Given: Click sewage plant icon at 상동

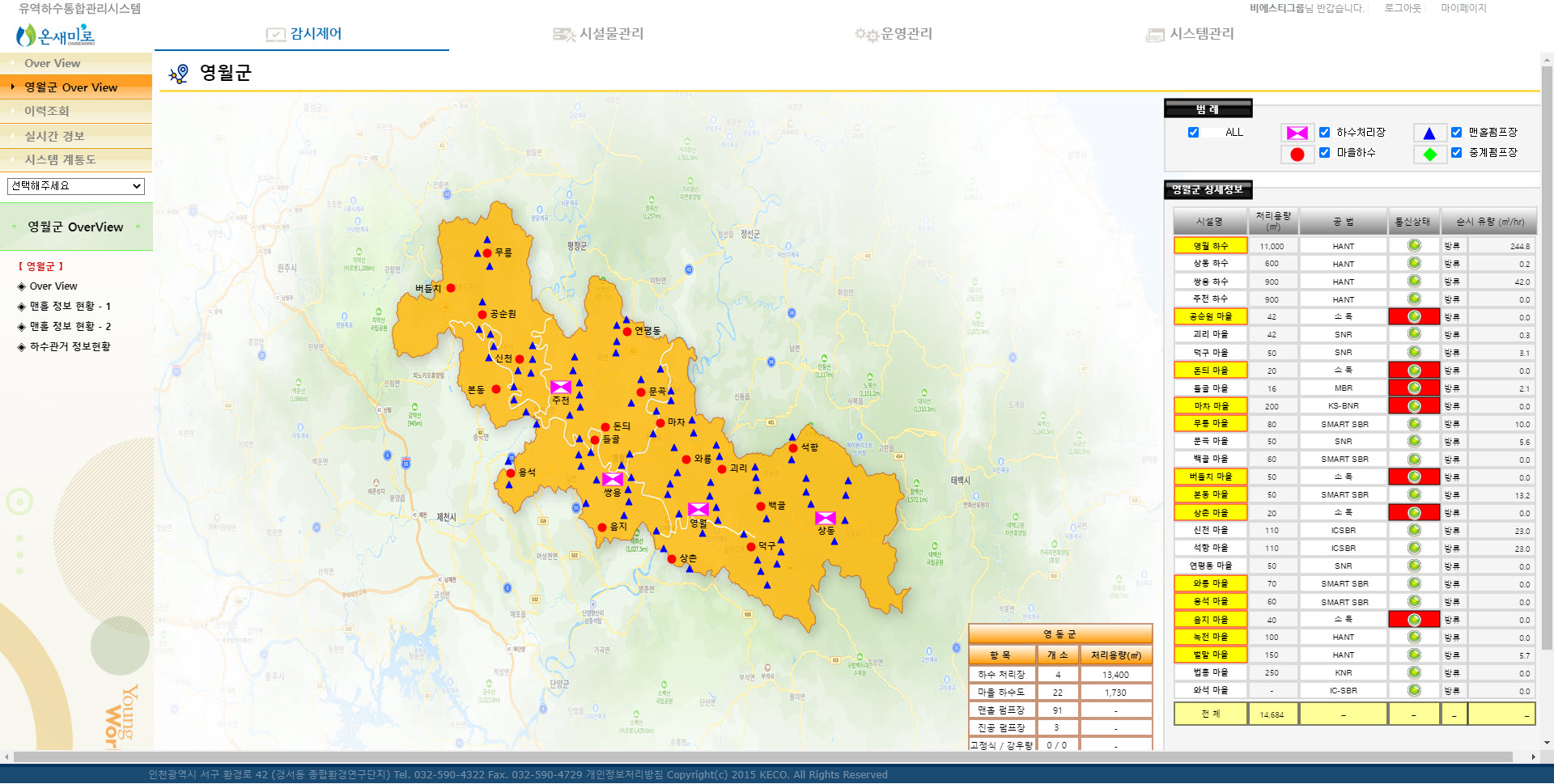Looking at the screenshot, I should click(x=826, y=518).
